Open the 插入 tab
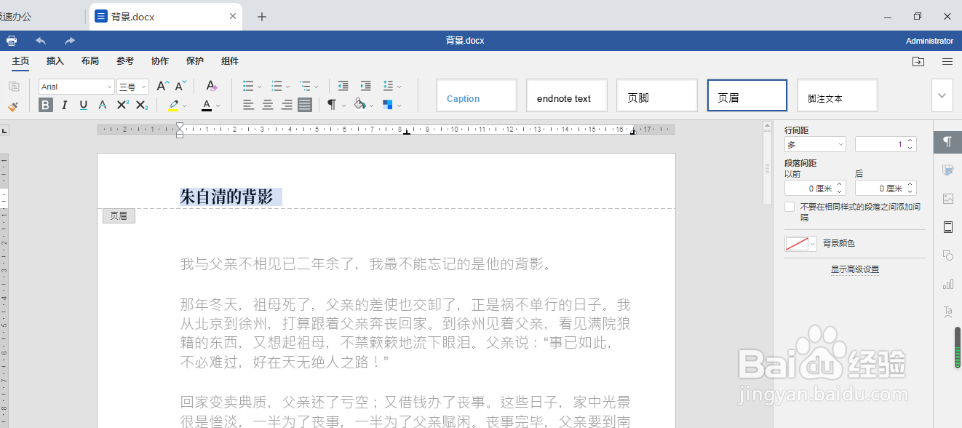Image resolution: width=962 pixels, height=428 pixels. pyautogui.click(x=55, y=61)
